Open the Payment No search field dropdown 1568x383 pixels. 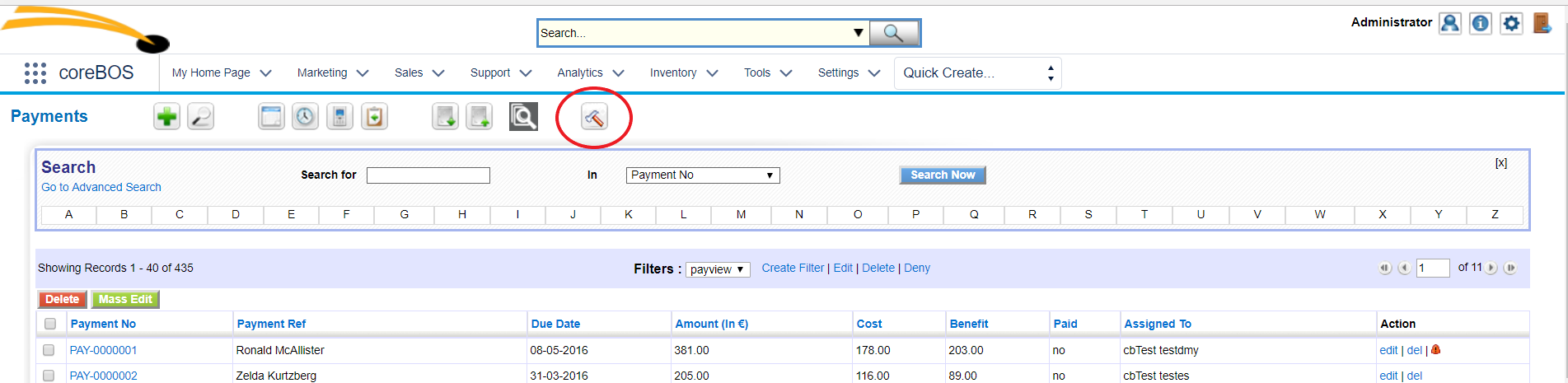(x=702, y=175)
